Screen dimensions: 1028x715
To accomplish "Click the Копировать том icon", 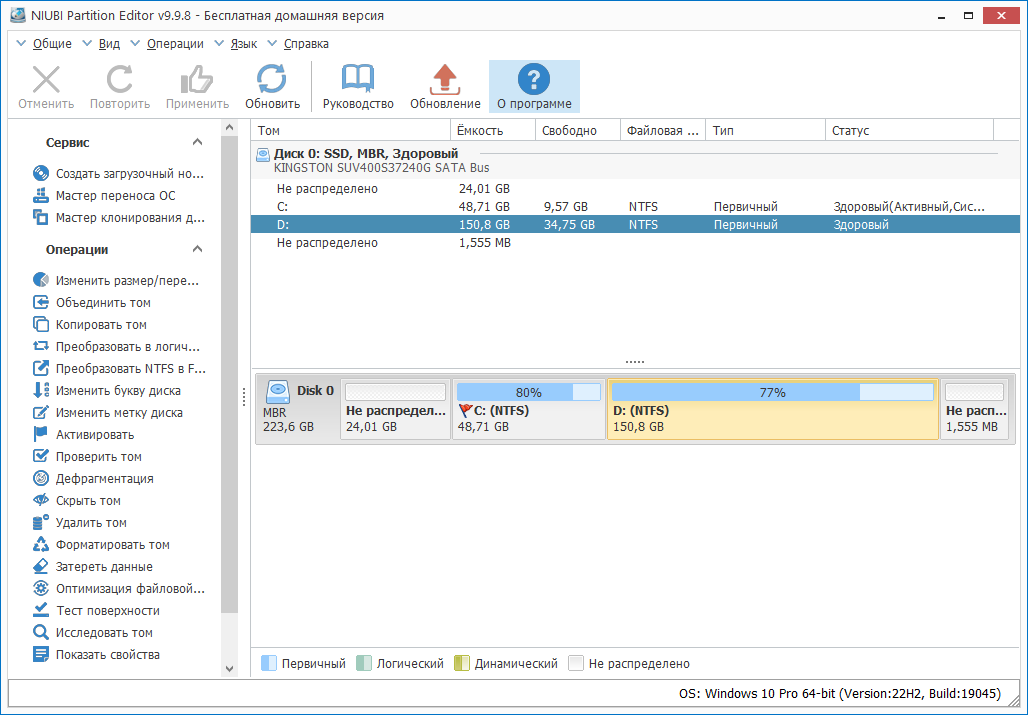I will tap(41, 324).
